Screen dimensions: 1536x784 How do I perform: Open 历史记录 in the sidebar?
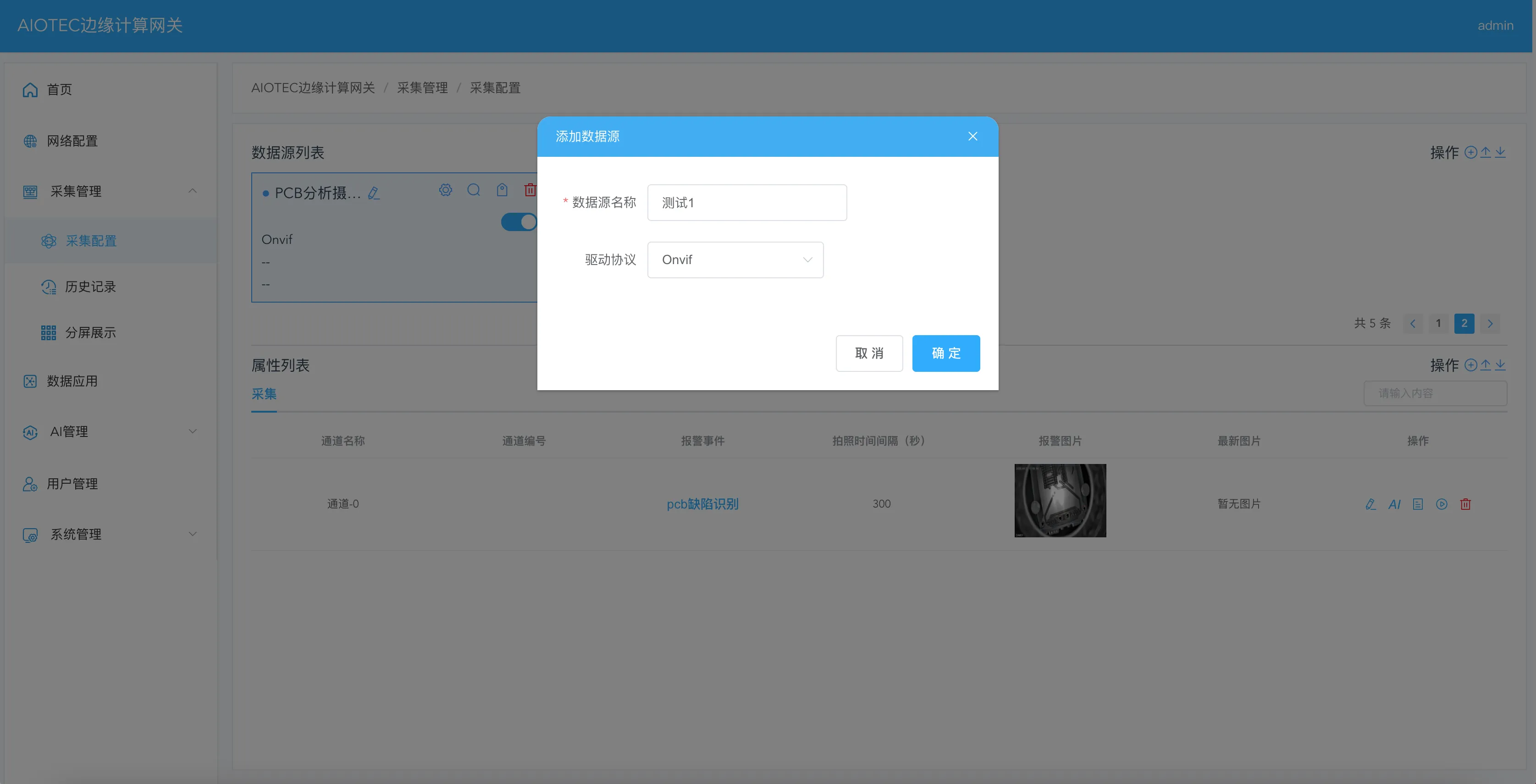coord(90,287)
